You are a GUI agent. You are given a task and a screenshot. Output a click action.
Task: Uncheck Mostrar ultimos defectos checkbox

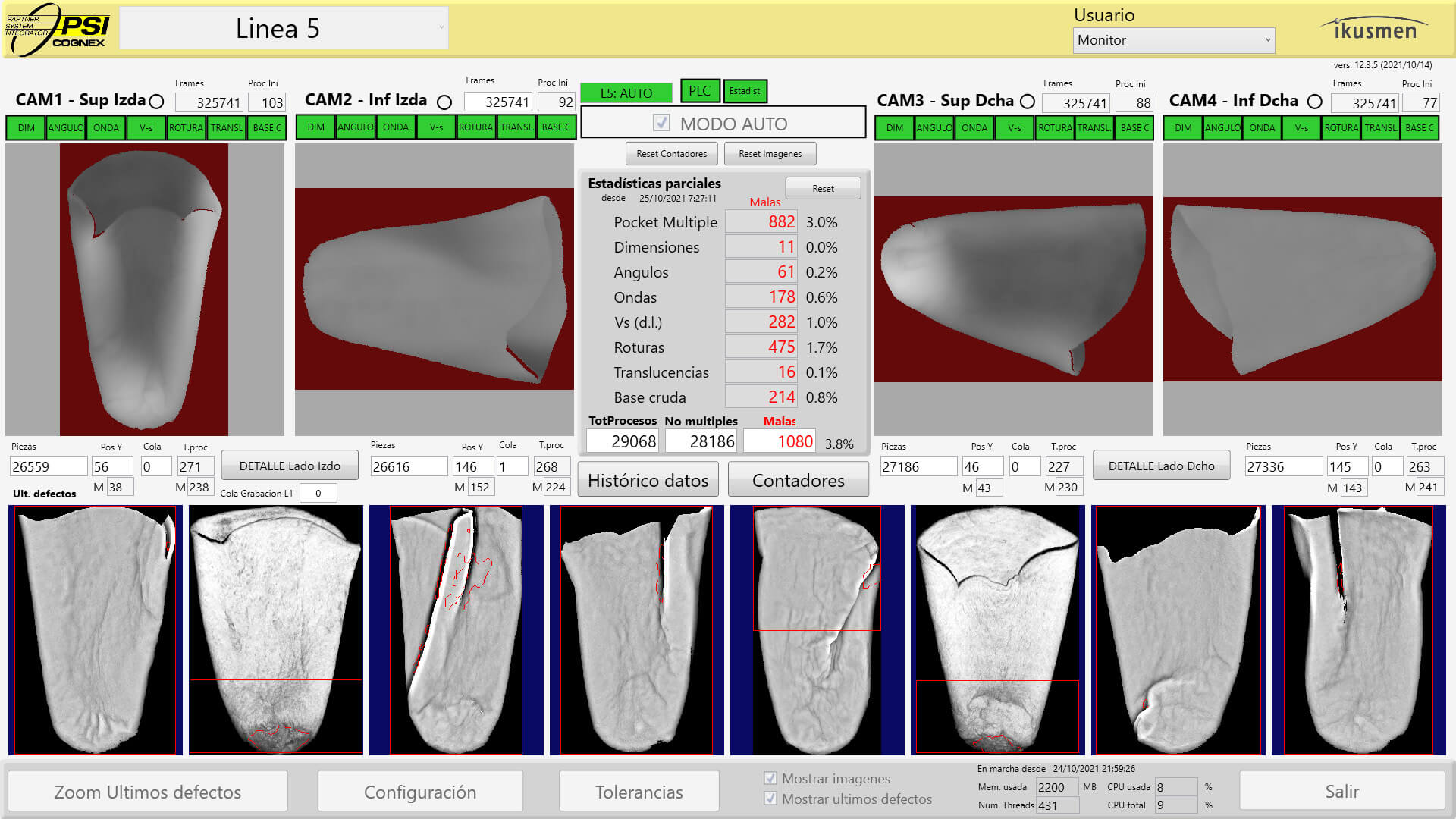pos(770,799)
